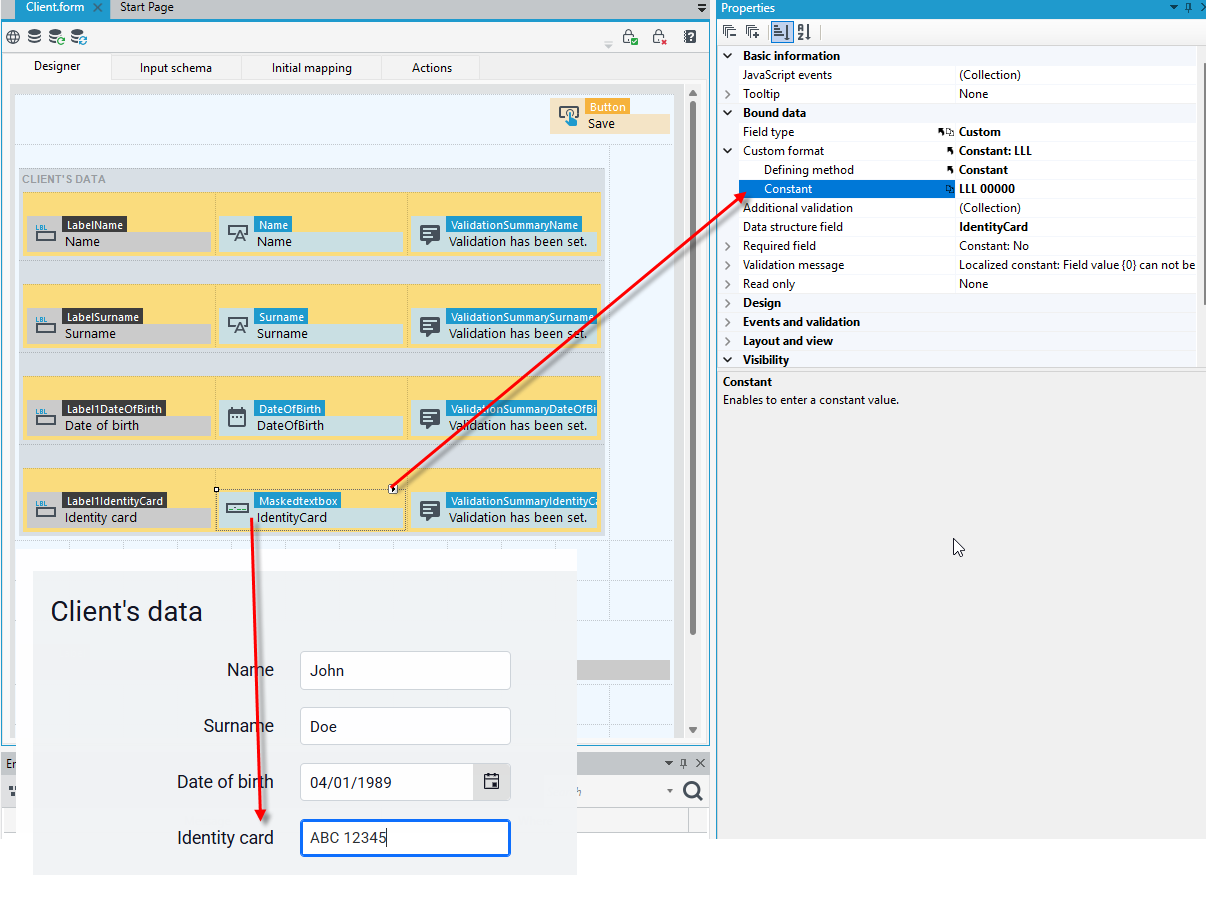This screenshot has height=904, width=1206.
Task: Click the plain database stack icon
Action: pyautogui.click(x=35, y=37)
